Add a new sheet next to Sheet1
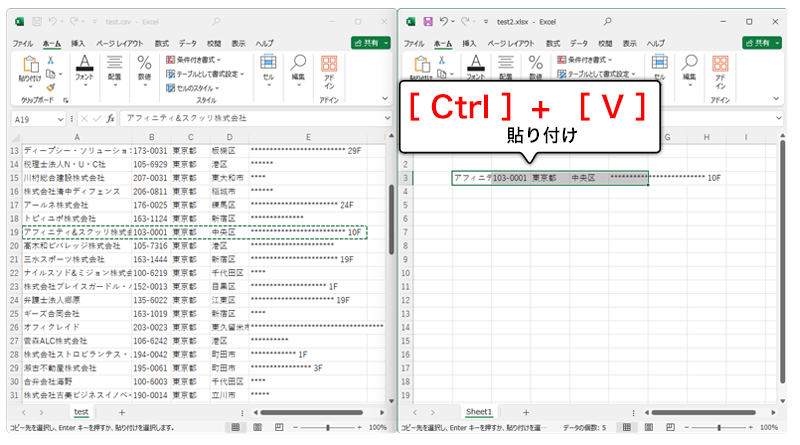 point(526,411)
